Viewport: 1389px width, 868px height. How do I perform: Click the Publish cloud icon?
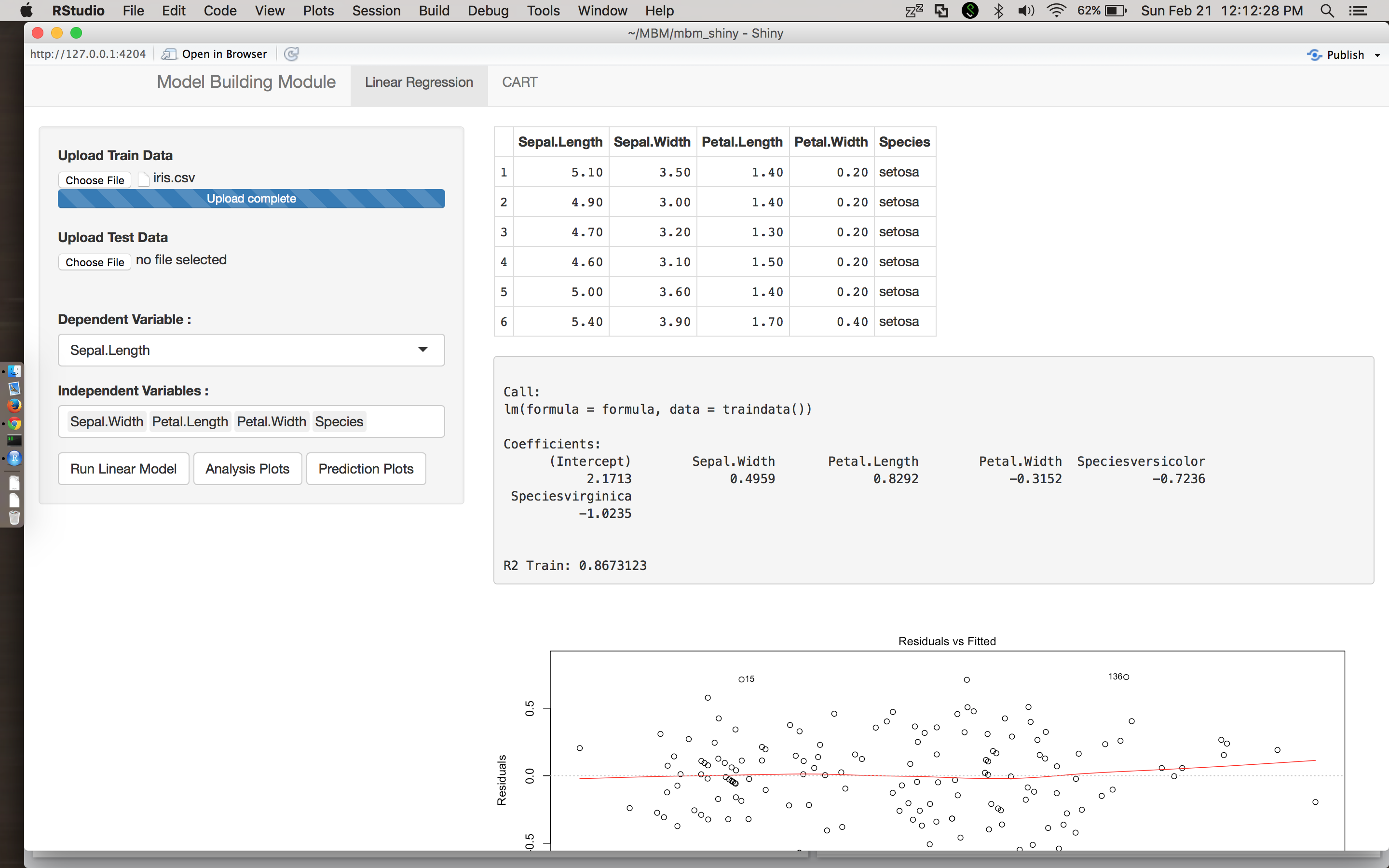click(x=1314, y=54)
